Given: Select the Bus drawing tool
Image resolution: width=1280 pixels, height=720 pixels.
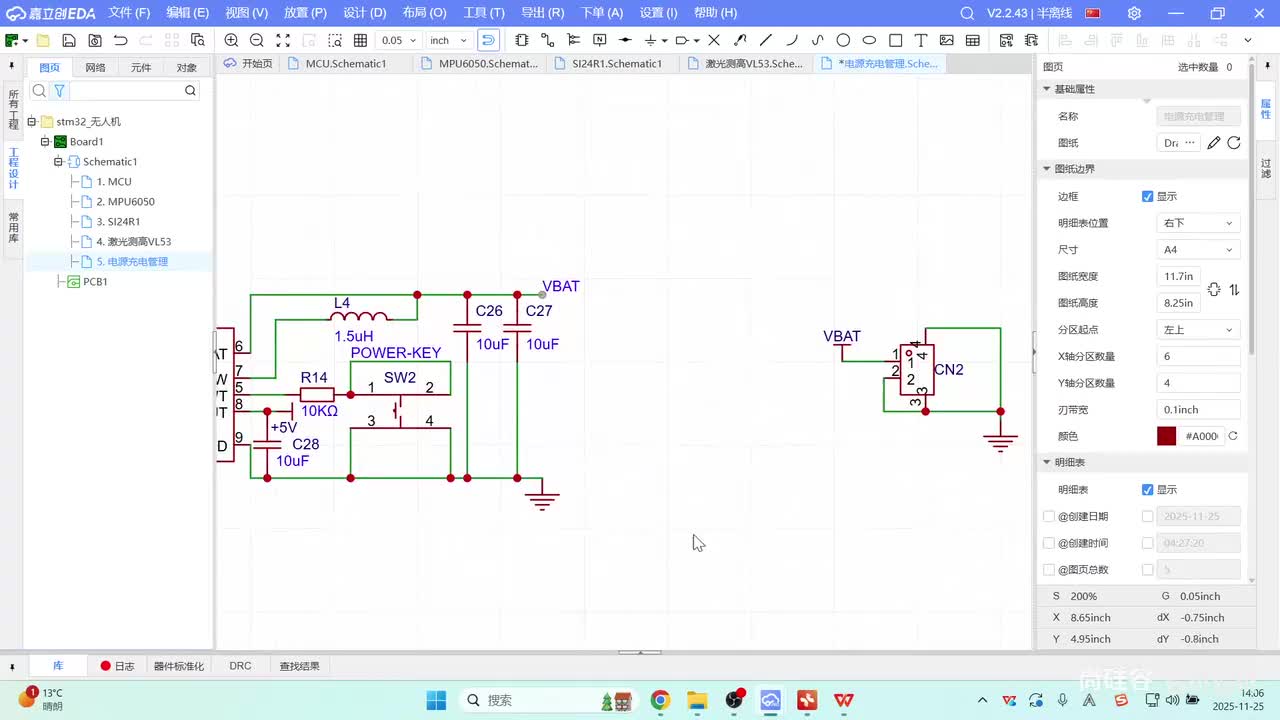Looking at the screenshot, I should point(573,40).
